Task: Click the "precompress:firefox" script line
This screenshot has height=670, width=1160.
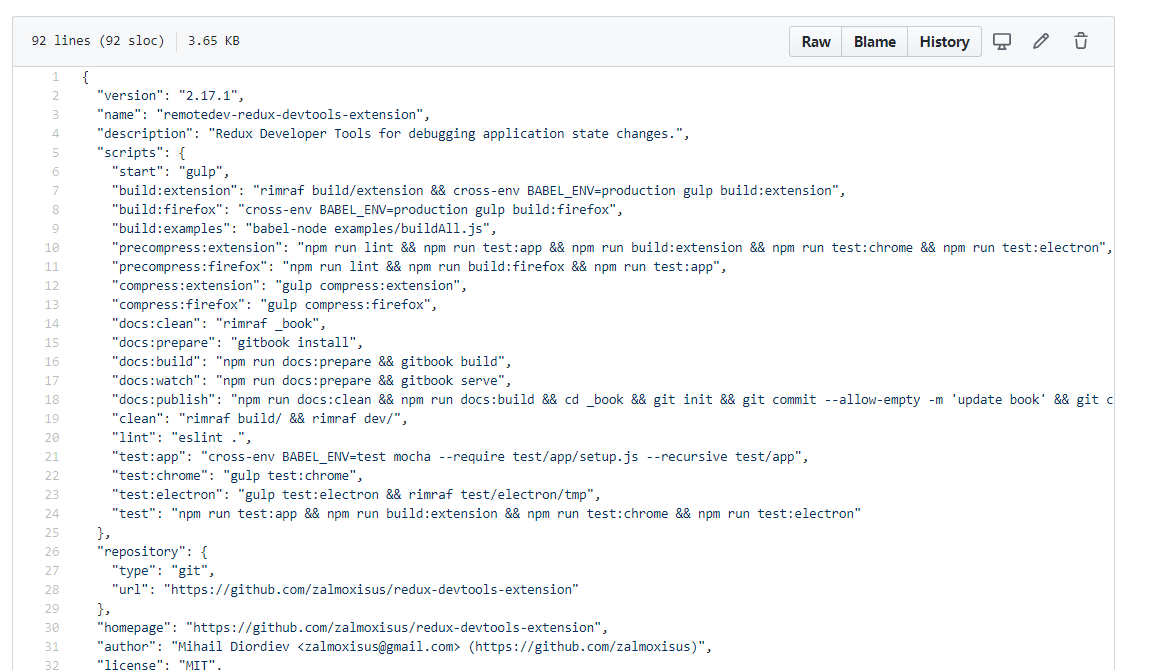Action: (x=419, y=267)
